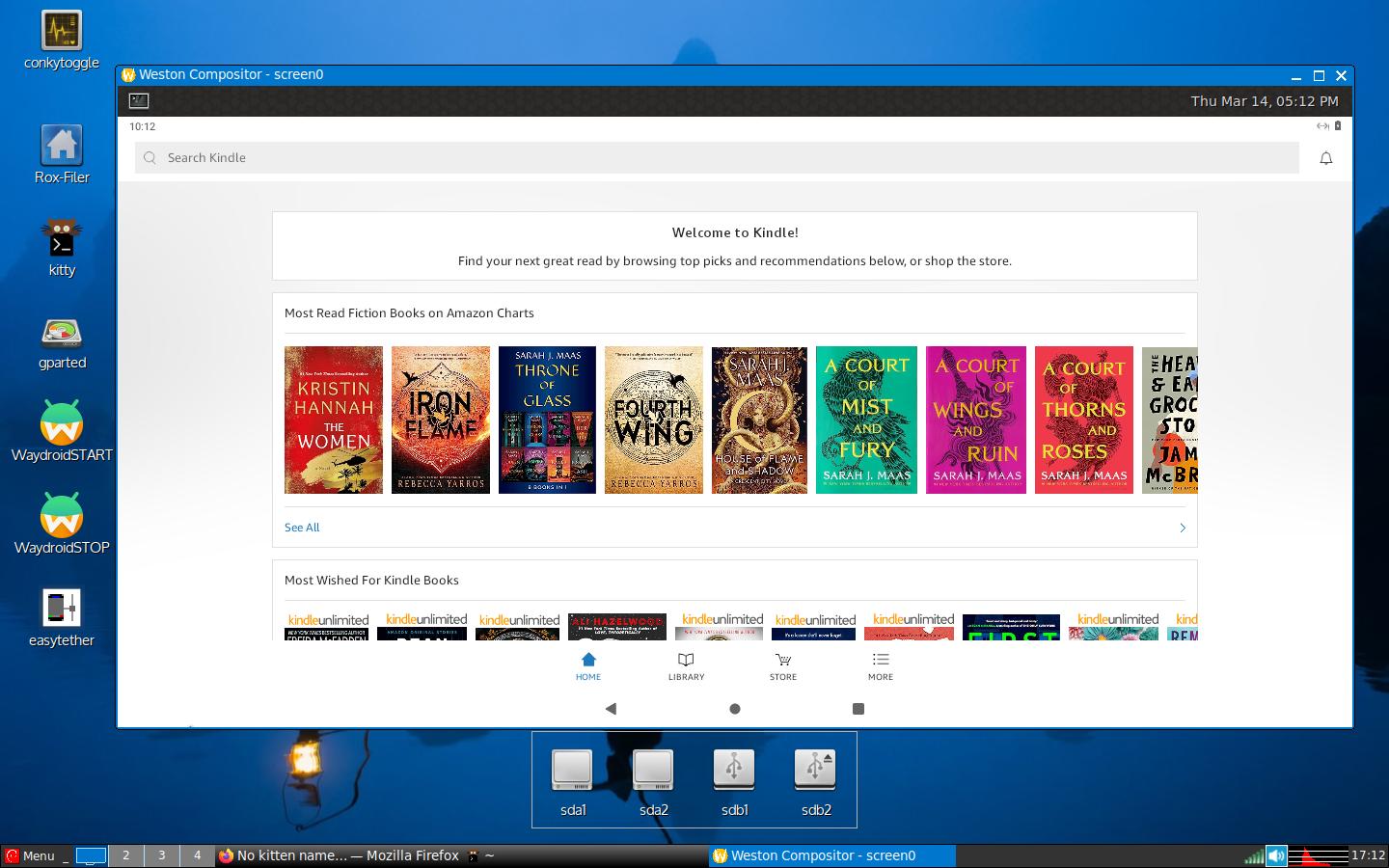
Task: Click the volume speaker tray icon
Action: (1276, 855)
